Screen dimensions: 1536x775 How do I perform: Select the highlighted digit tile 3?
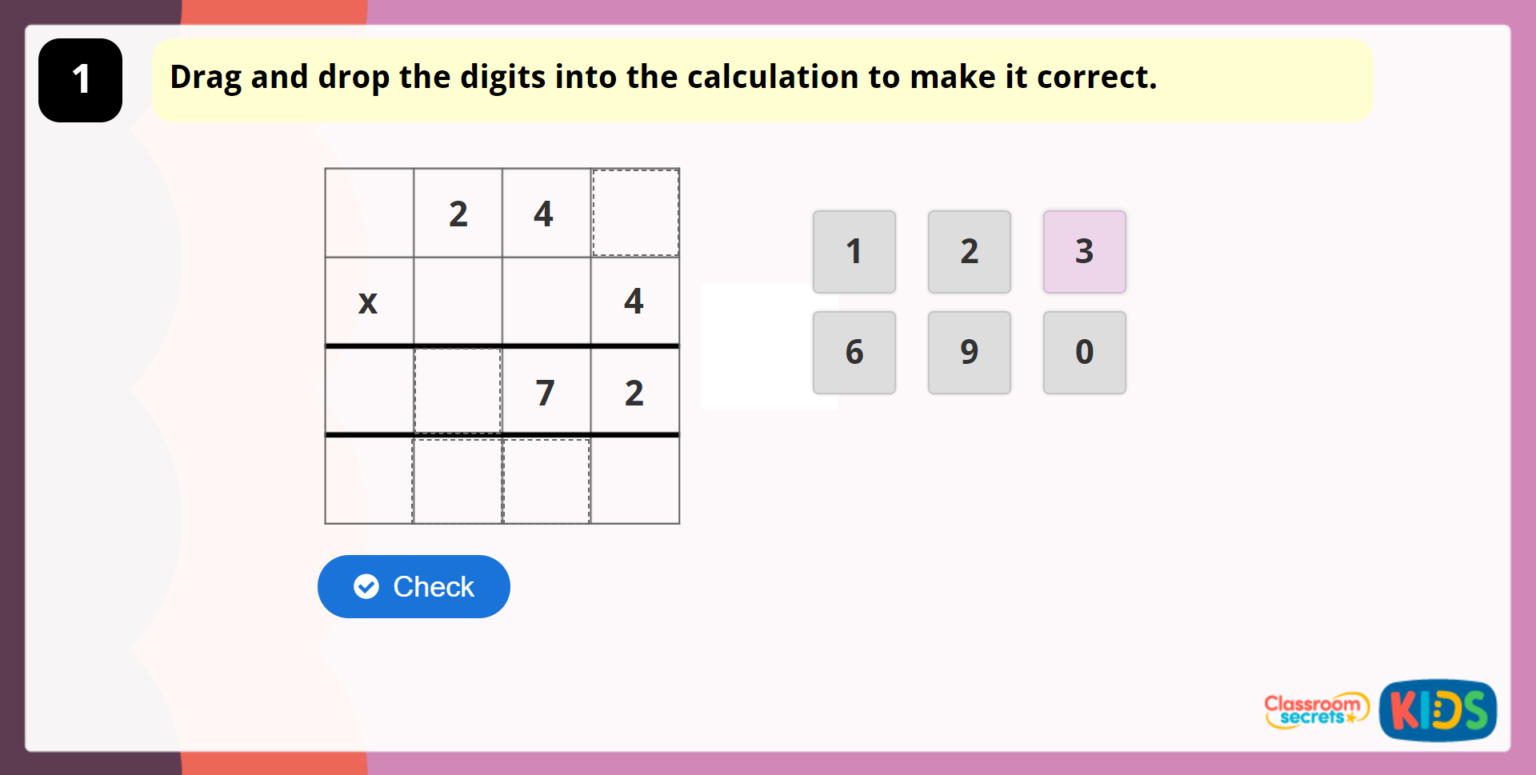1084,252
